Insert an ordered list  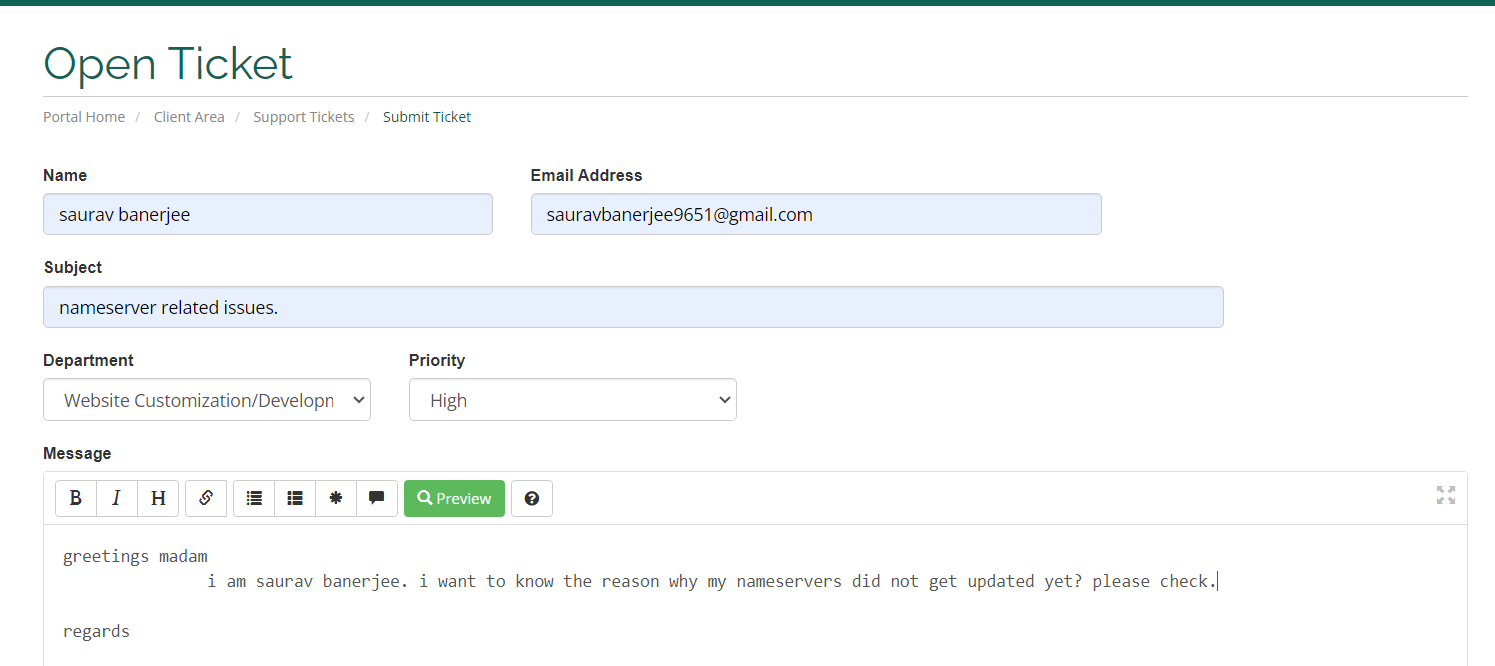point(295,498)
